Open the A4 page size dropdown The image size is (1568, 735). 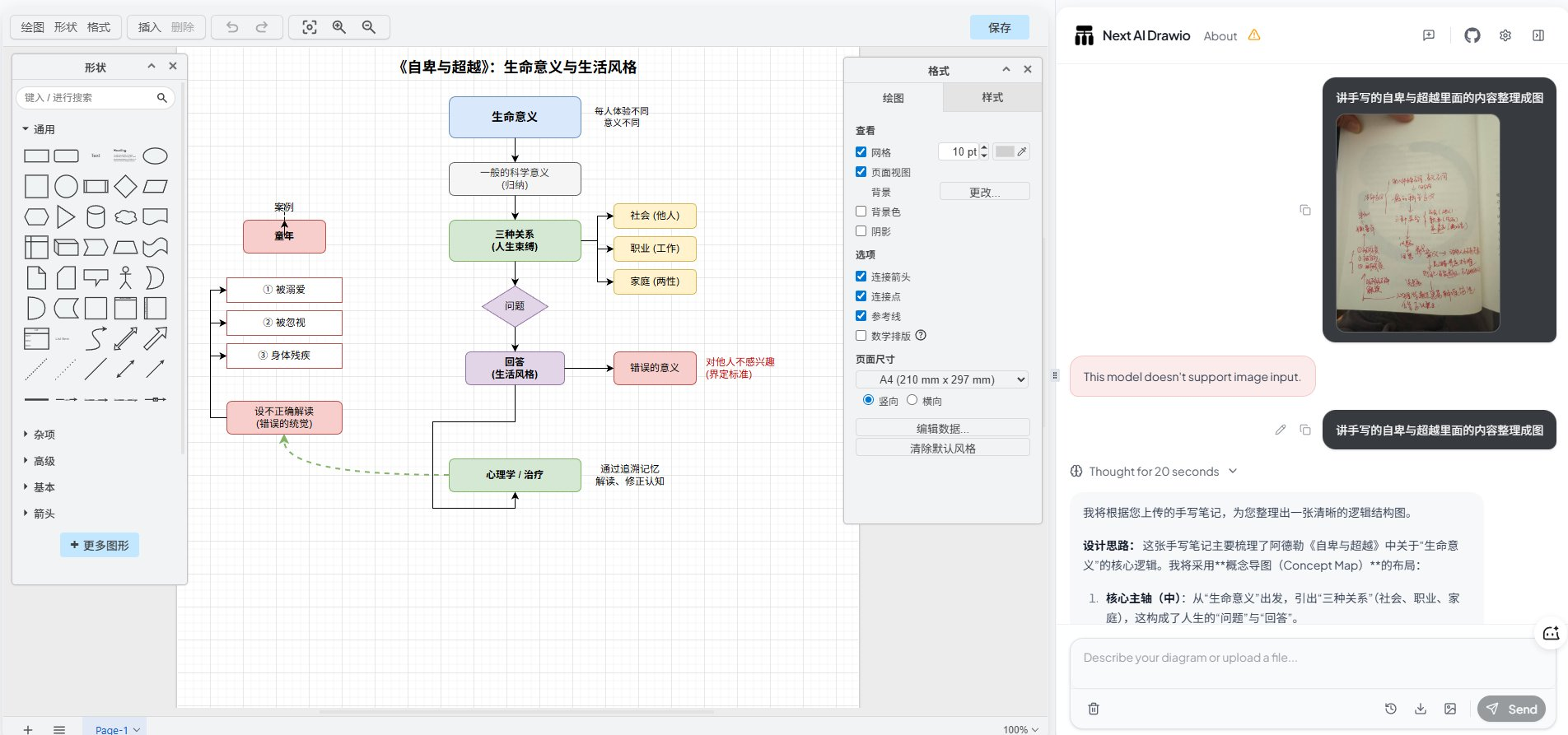942,379
